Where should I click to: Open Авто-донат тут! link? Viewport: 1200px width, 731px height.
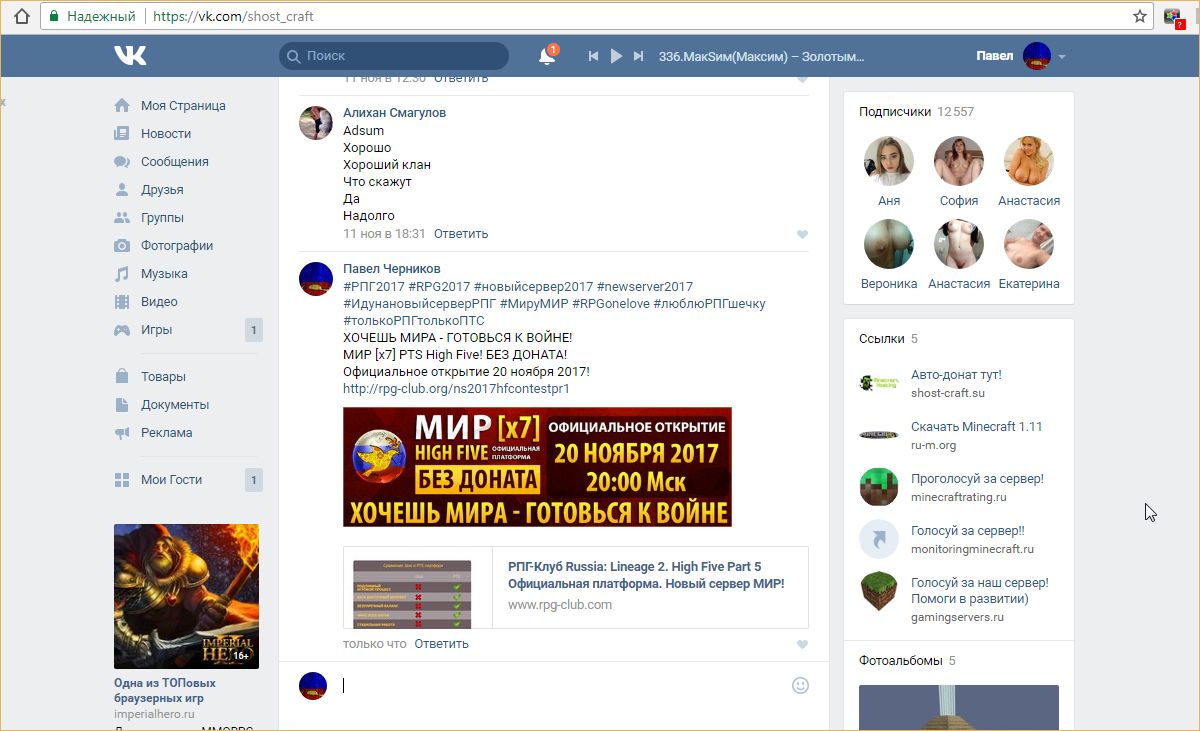click(955, 375)
